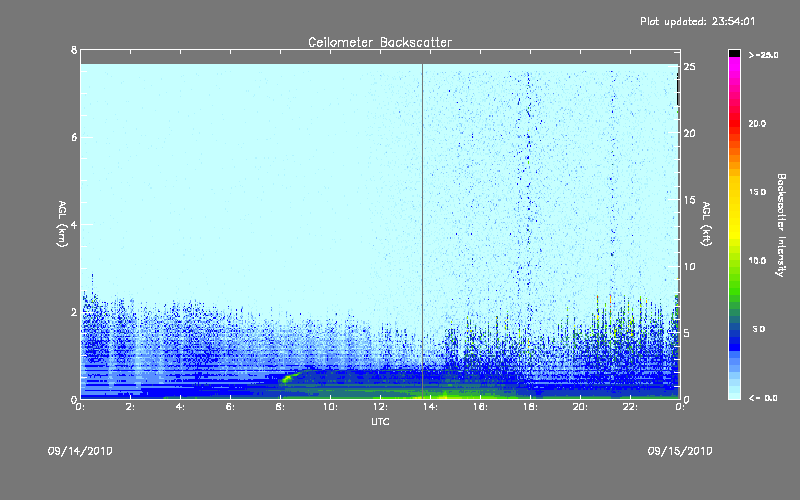Click the vertical gray time marker line

click(422, 230)
